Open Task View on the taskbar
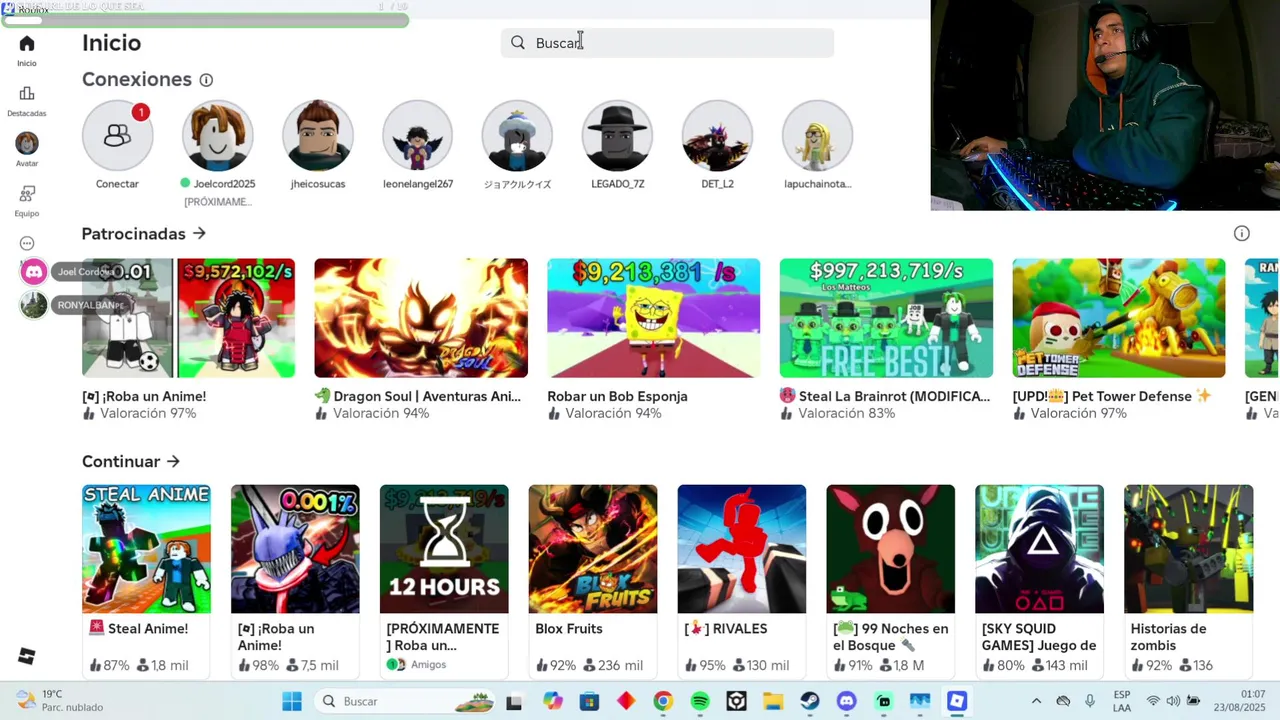The width and height of the screenshot is (1280, 720). tap(514, 702)
